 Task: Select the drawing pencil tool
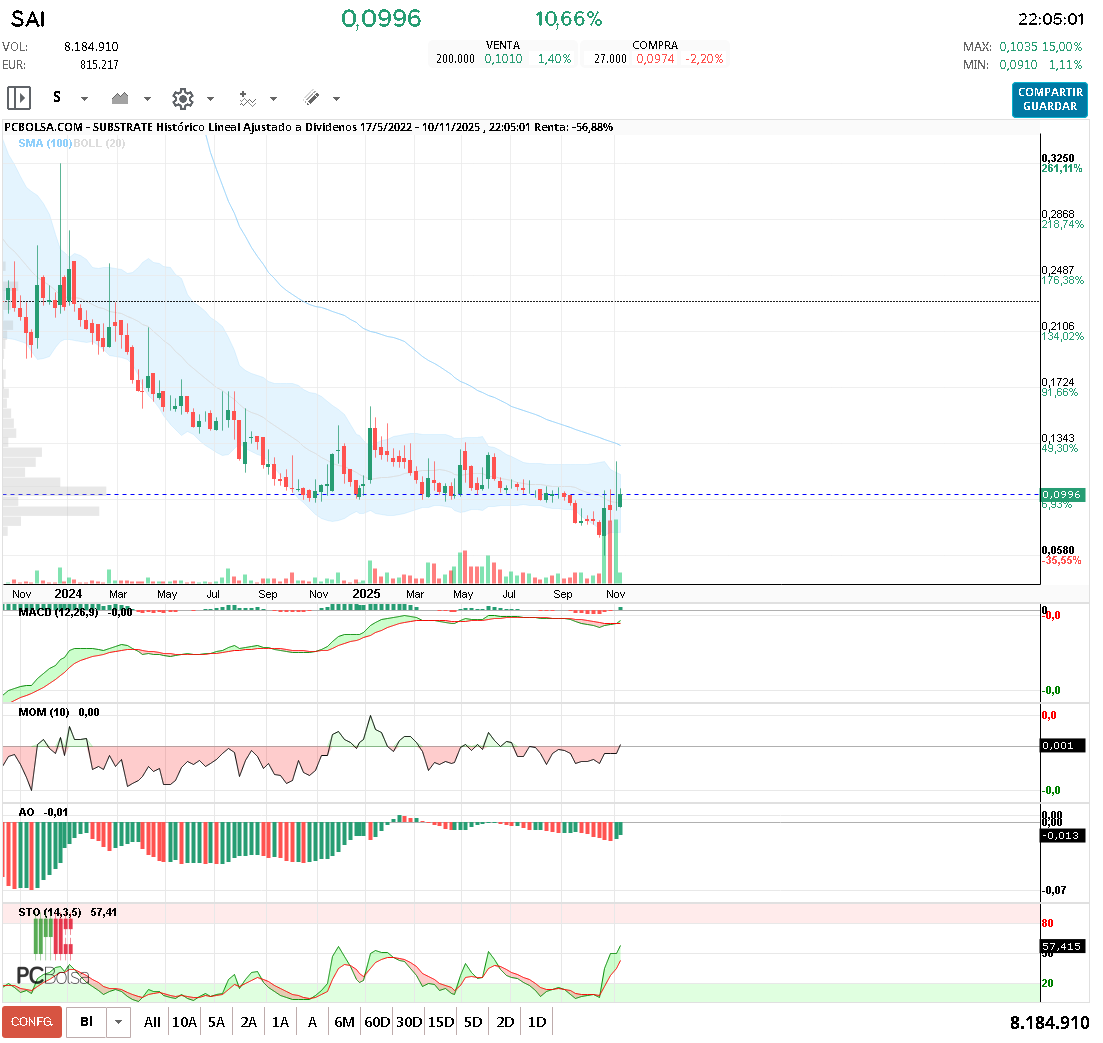pyautogui.click(x=312, y=98)
